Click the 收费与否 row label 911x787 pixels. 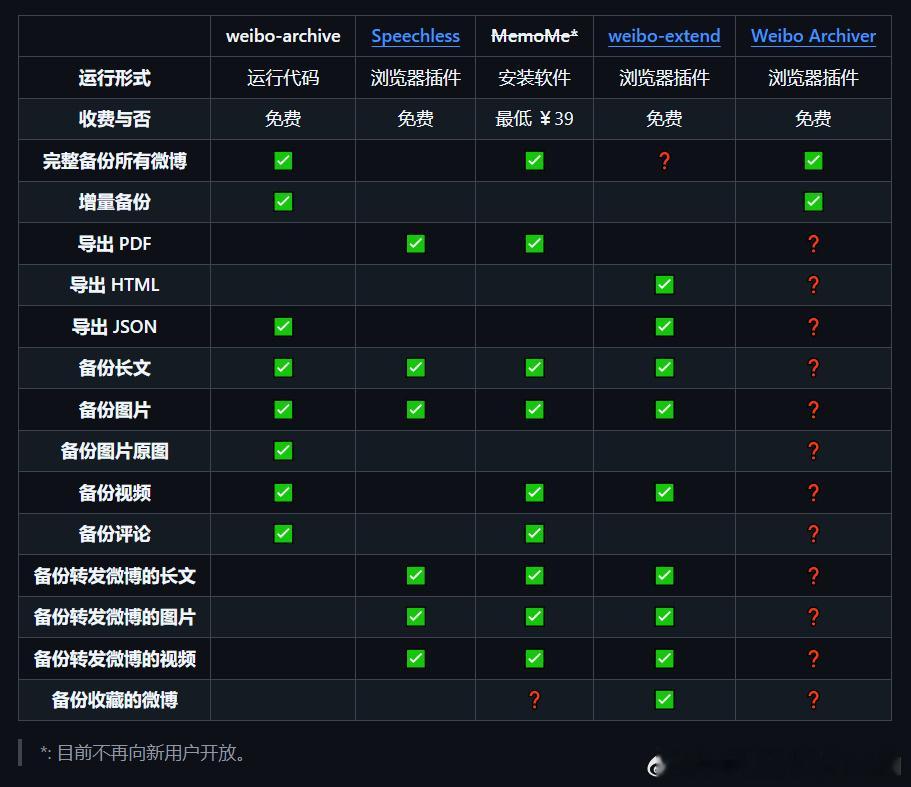[114, 119]
